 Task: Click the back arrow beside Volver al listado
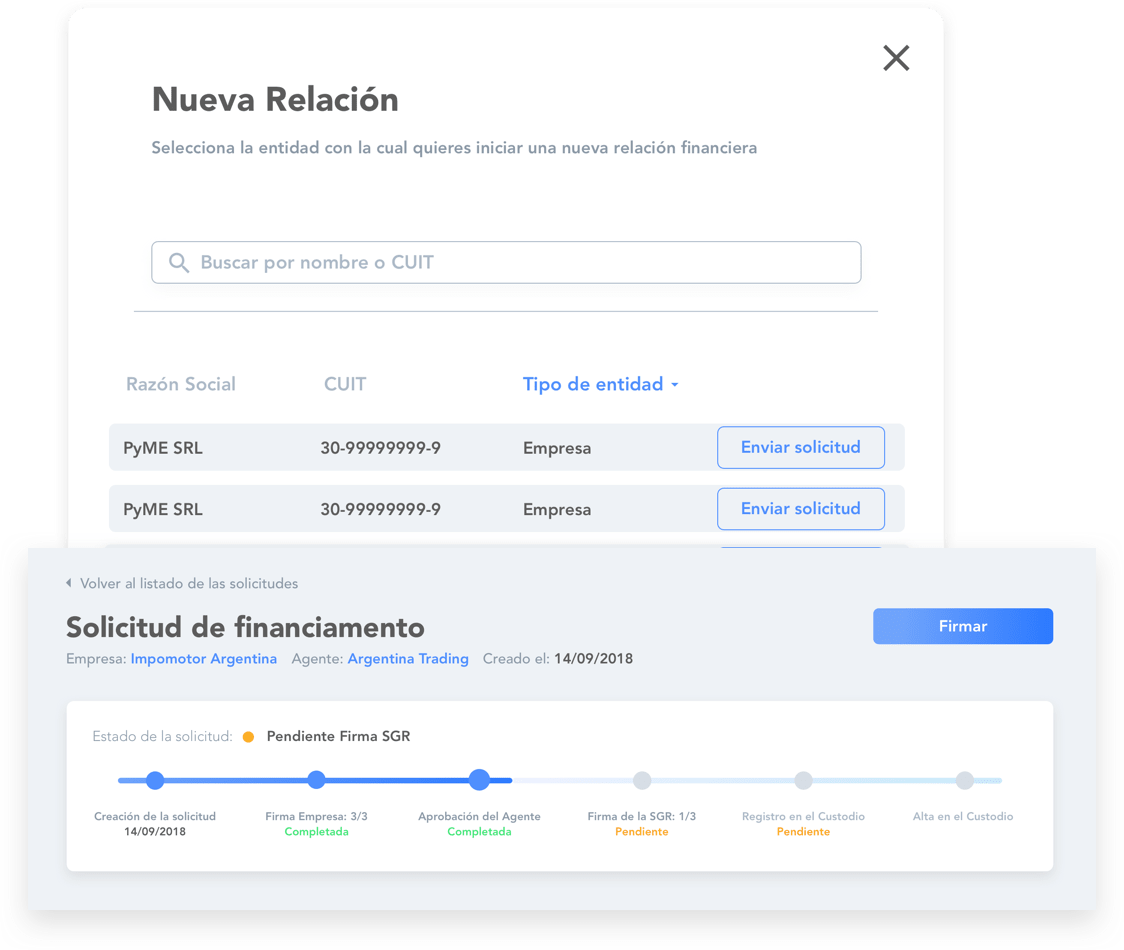pyautogui.click(x=69, y=583)
